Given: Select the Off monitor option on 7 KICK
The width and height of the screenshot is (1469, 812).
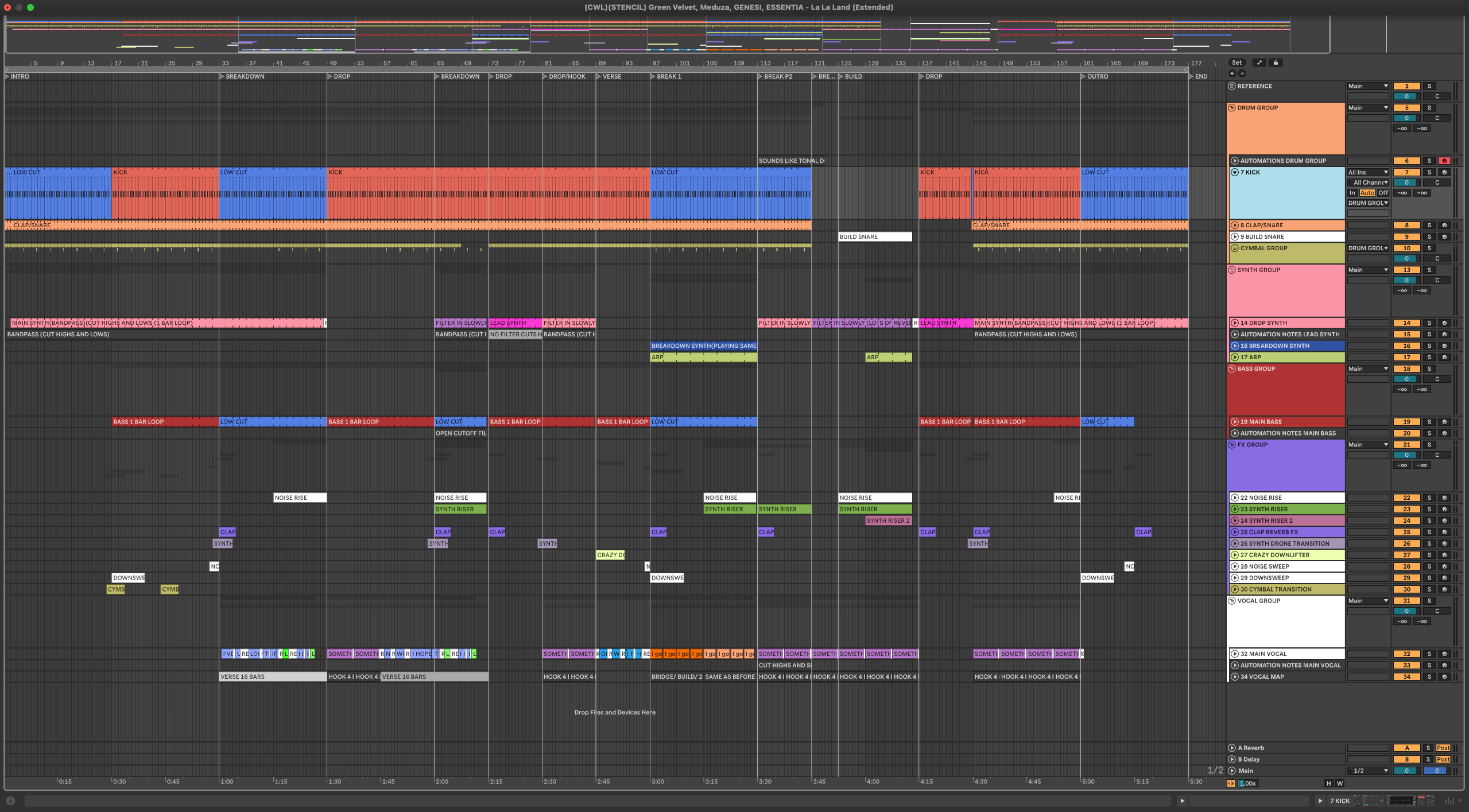Looking at the screenshot, I should click(x=1383, y=193).
